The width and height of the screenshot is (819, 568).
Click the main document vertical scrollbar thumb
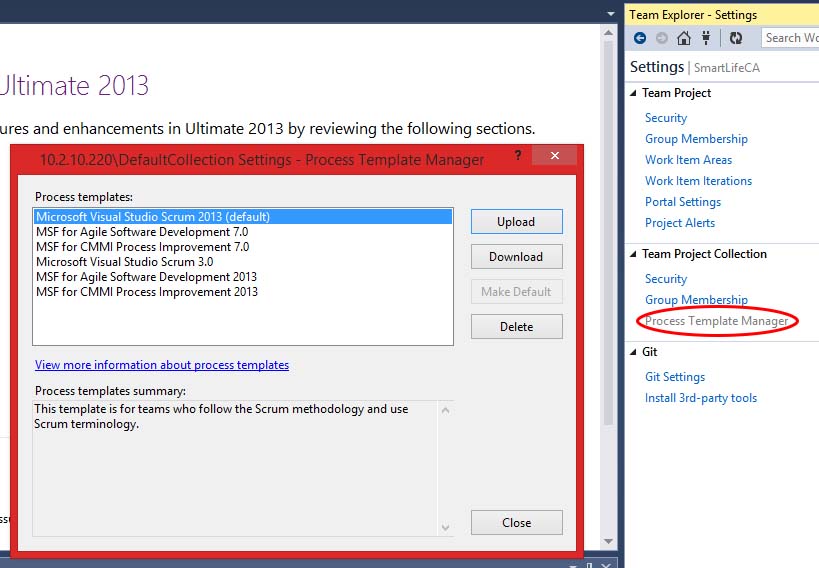609,234
